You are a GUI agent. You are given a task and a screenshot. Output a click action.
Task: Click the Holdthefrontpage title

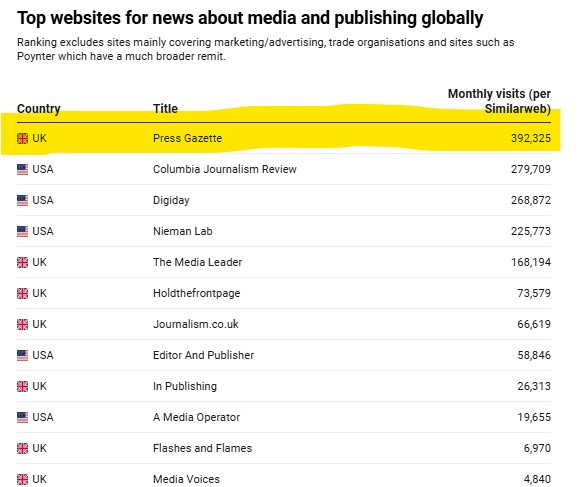pyautogui.click(x=196, y=294)
